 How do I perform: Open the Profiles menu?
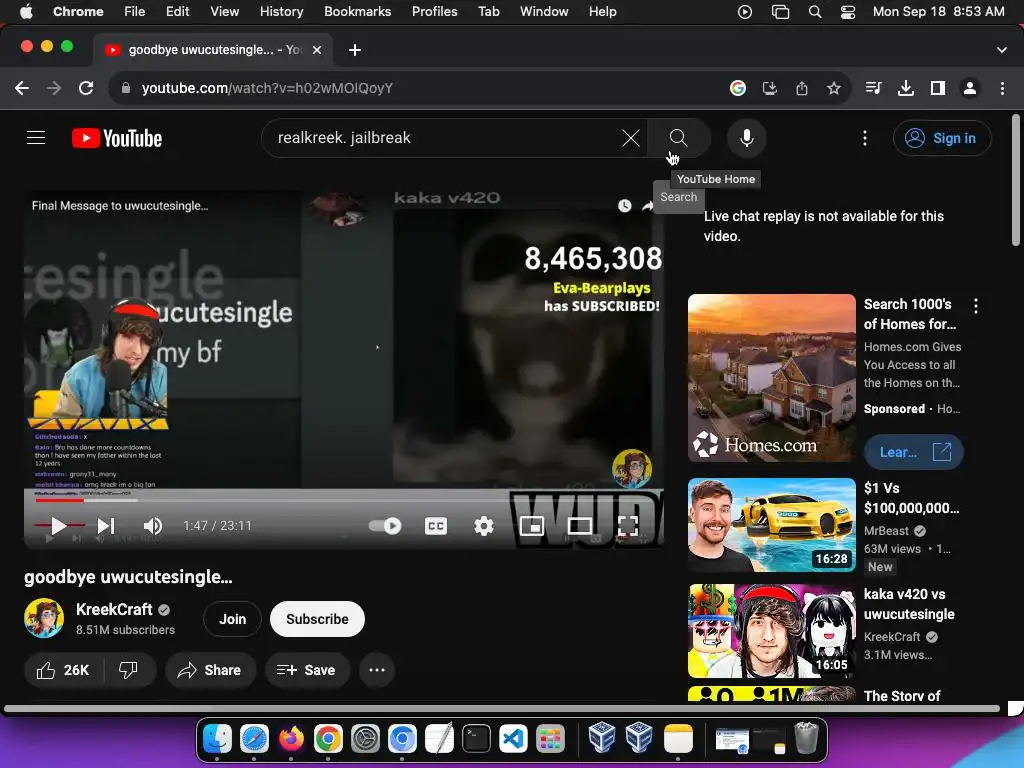click(434, 11)
